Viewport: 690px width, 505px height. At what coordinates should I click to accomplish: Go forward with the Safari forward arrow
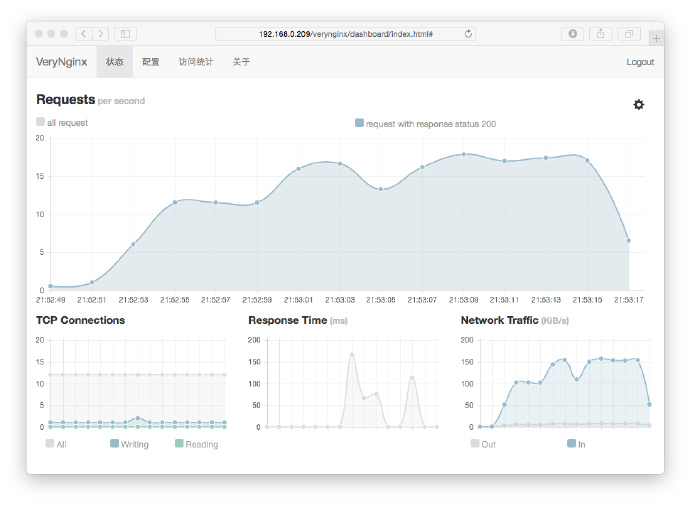(100, 34)
